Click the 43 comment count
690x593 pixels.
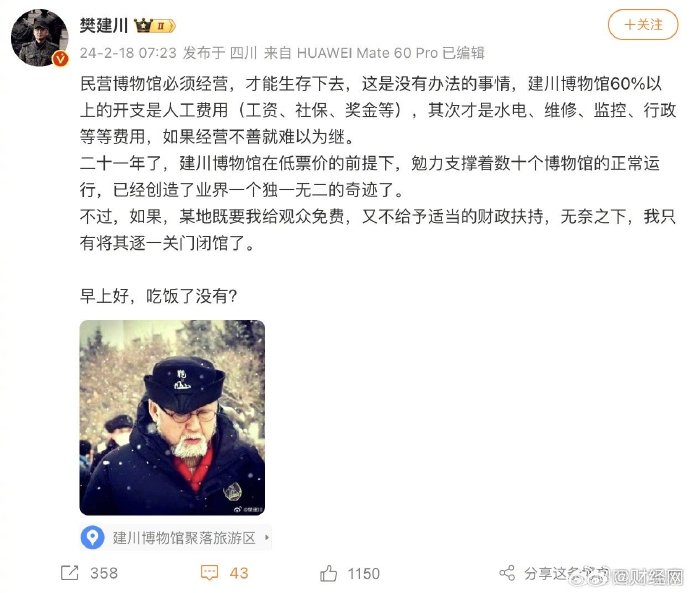coord(239,573)
